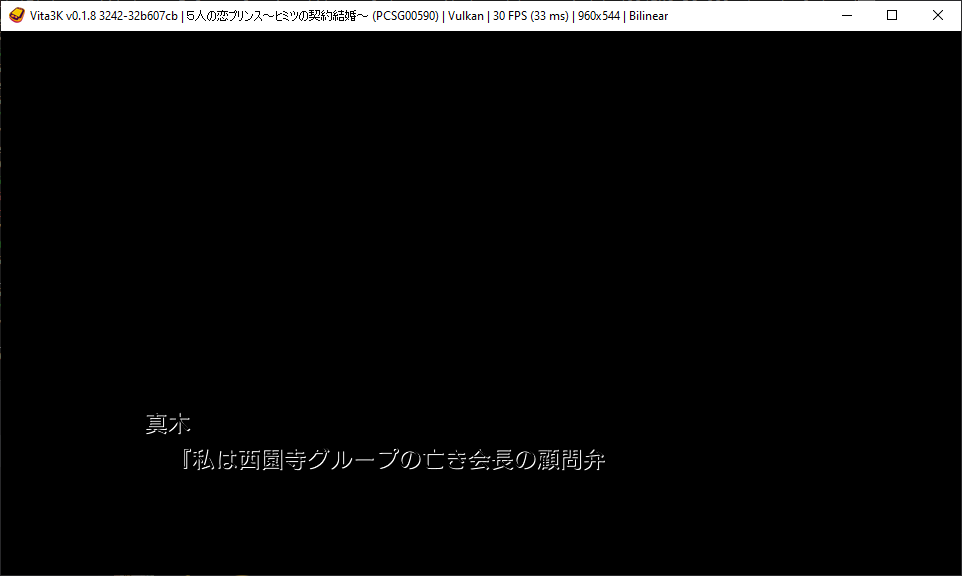Click the game viewport to advance dialogue
Image resolution: width=962 pixels, height=576 pixels.
(x=480, y=300)
